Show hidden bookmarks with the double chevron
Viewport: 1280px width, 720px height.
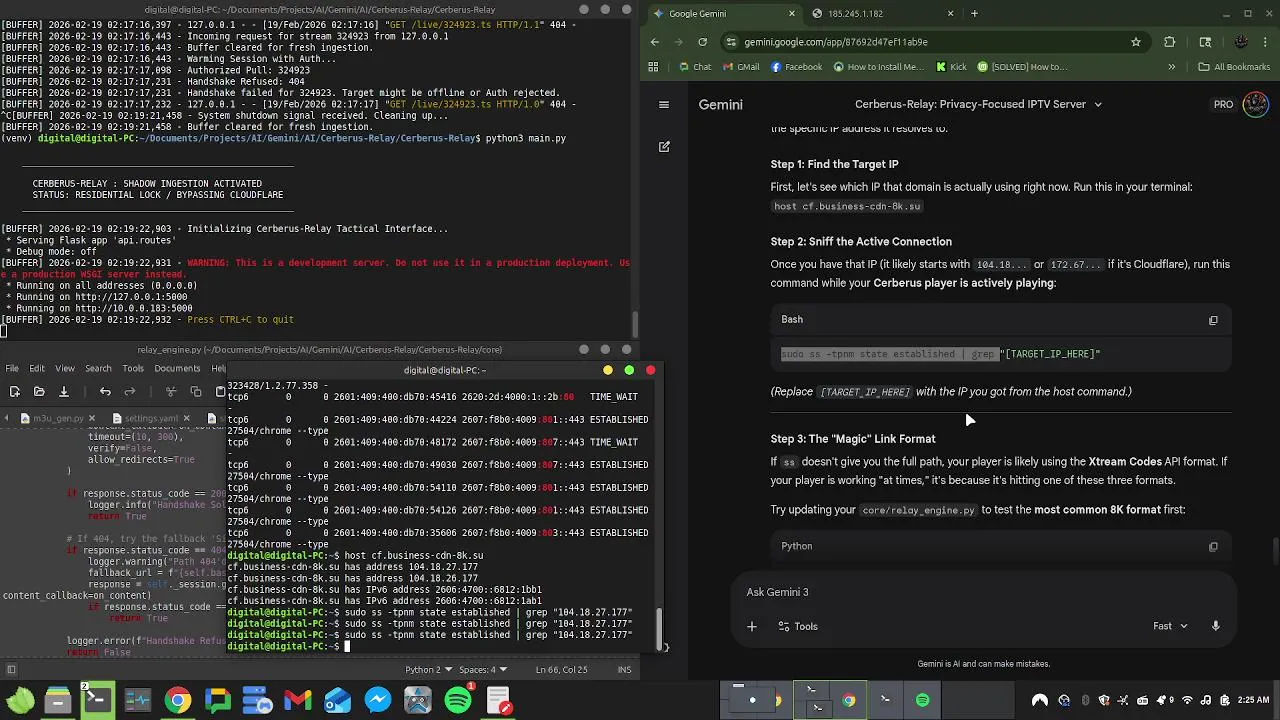1171,67
